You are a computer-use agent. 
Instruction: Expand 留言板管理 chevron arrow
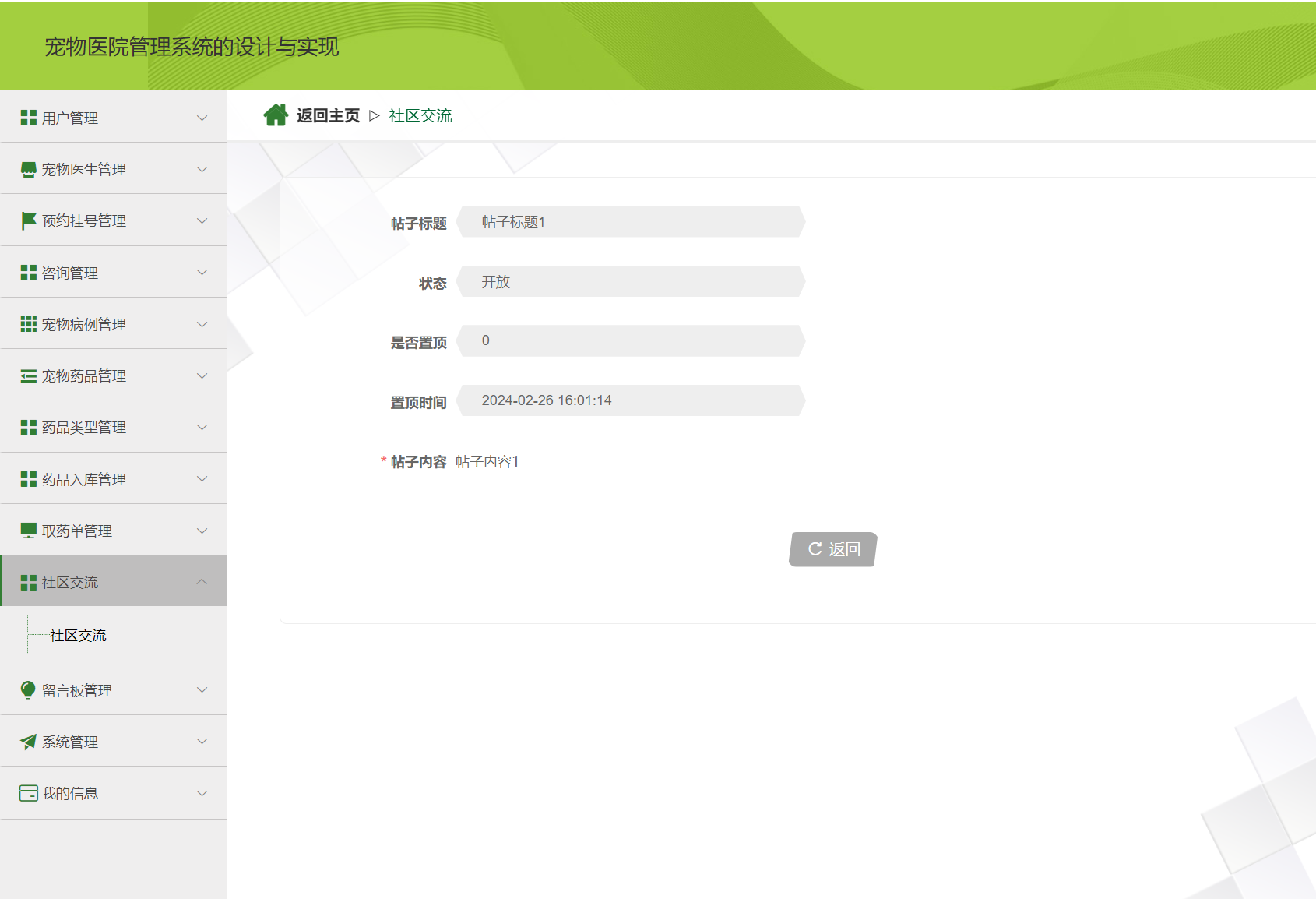click(202, 689)
